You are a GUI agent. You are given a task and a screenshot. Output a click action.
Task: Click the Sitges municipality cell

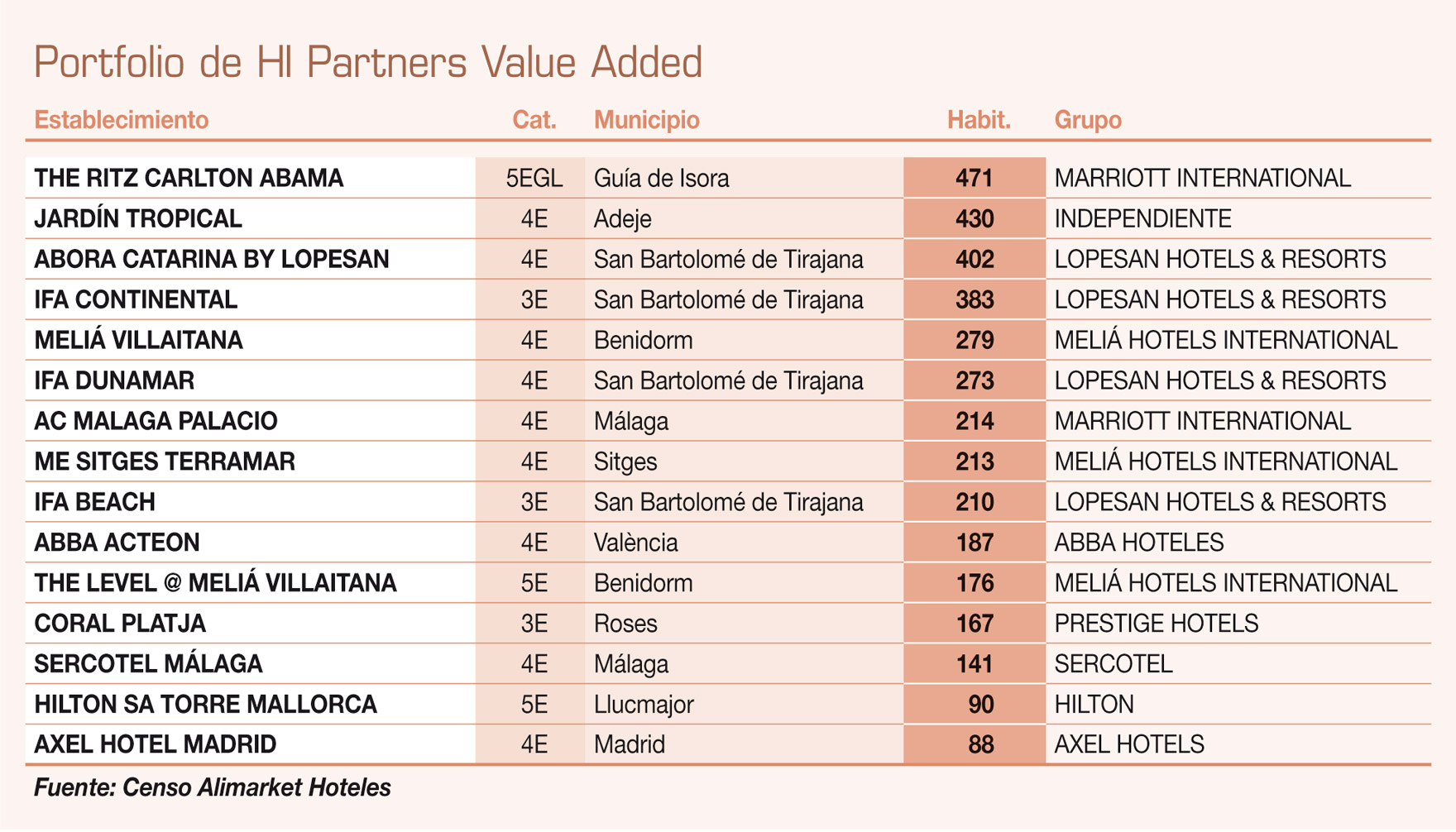click(x=625, y=461)
